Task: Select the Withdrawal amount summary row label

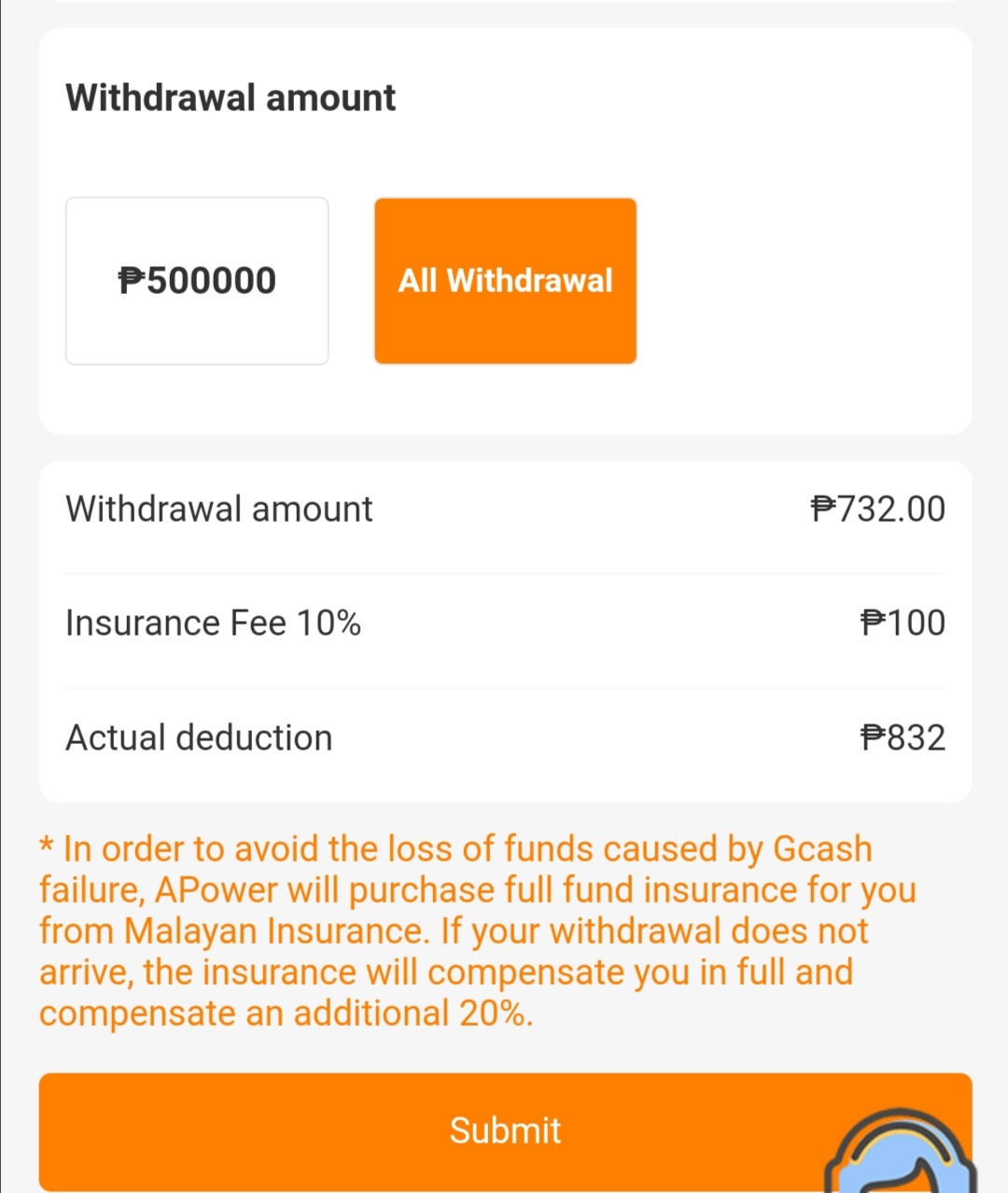Action: click(x=219, y=509)
